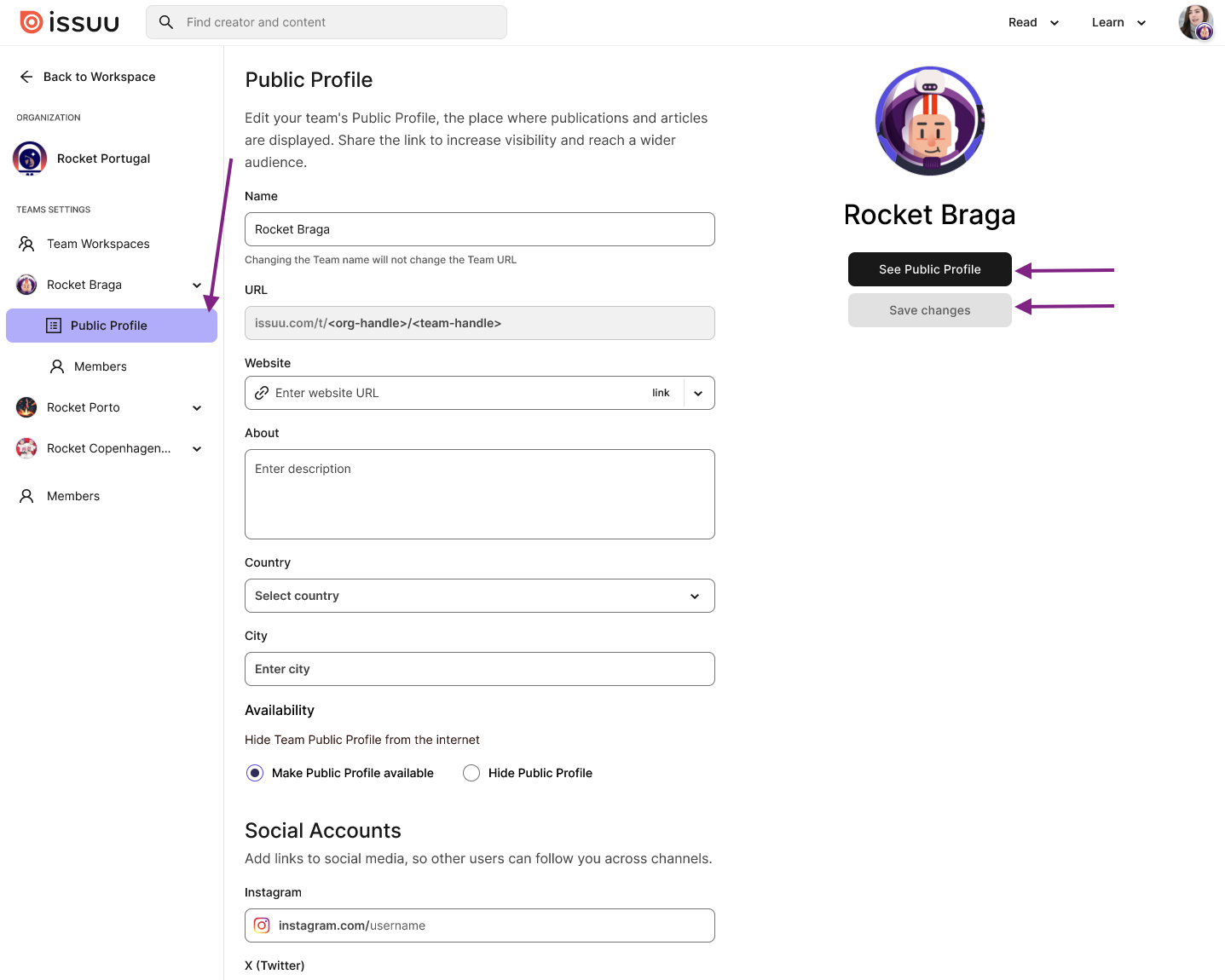Click the Team Workspaces icon
Viewport: 1225px width, 980px height.
(x=26, y=244)
